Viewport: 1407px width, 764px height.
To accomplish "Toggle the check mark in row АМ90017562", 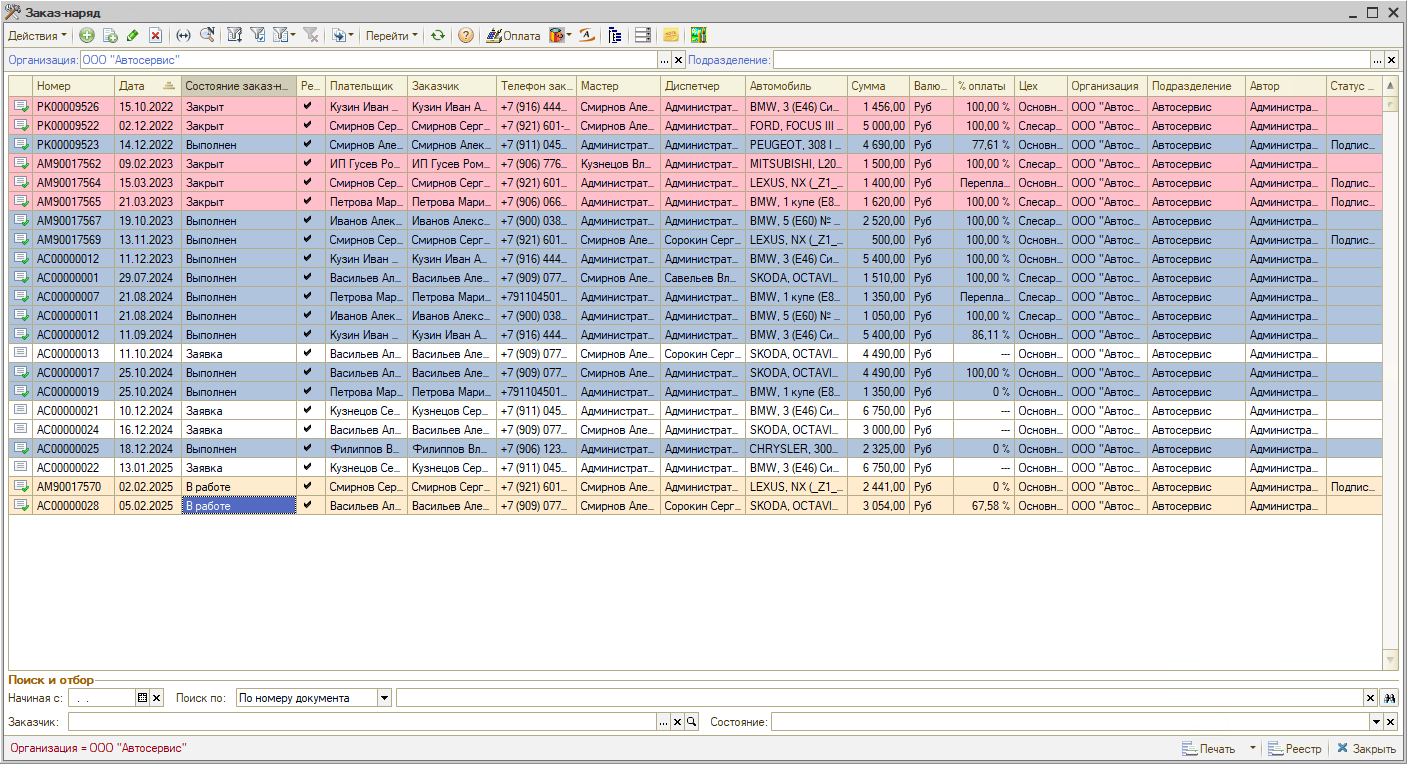I will (308, 163).
